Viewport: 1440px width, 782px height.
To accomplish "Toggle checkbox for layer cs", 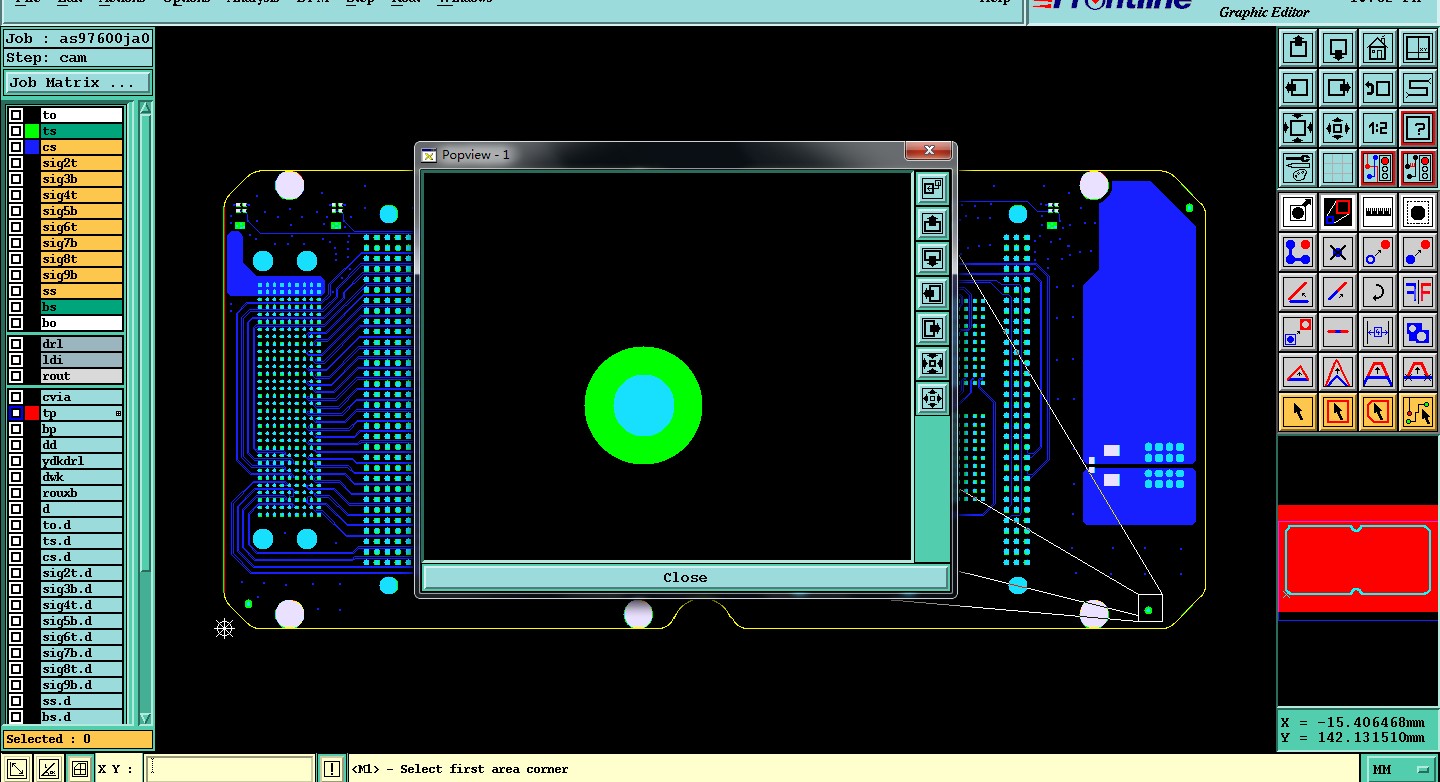I will 16,147.
